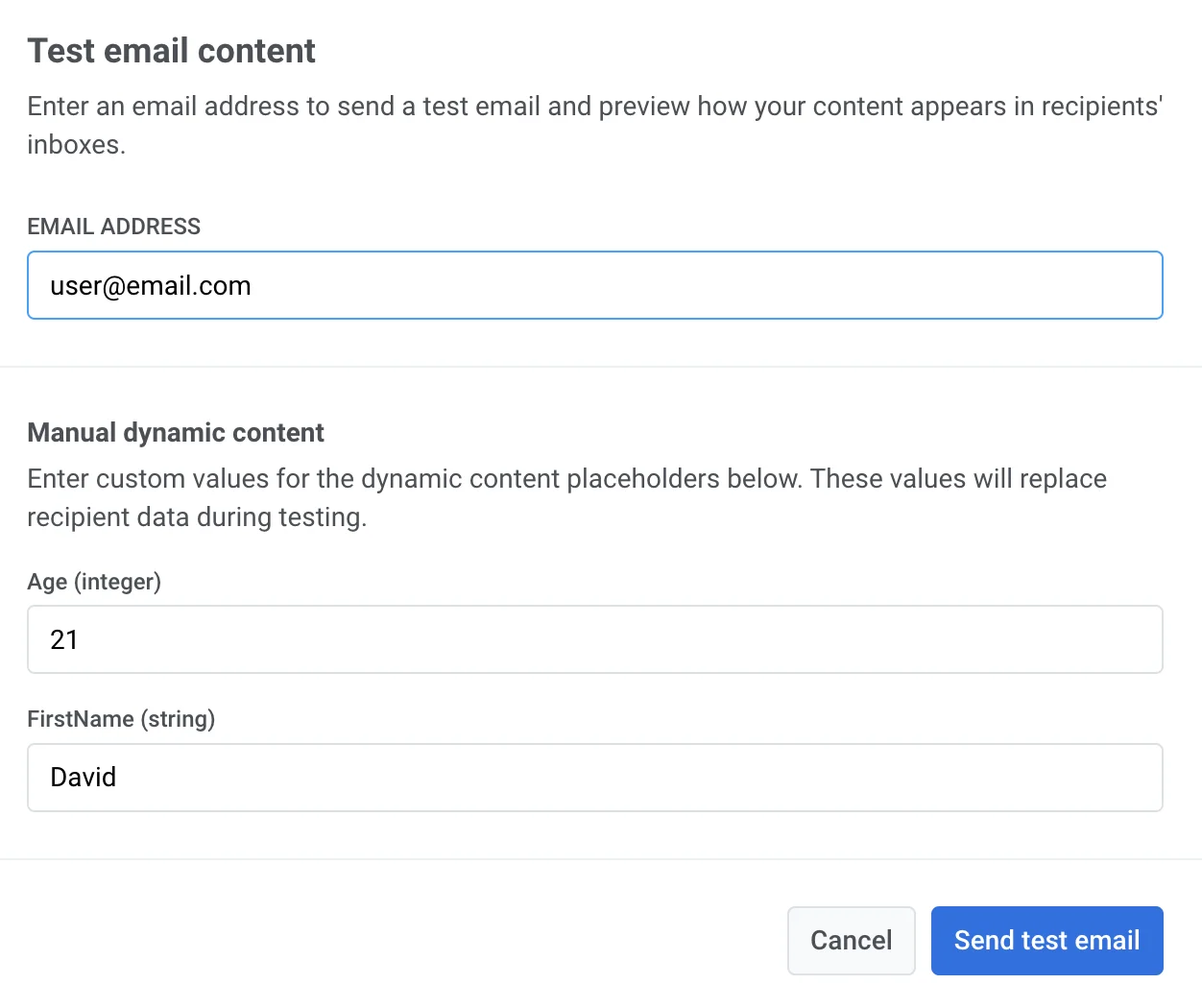Viewport: 1202px width, 1008px height.
Task: Click the word 'Send' on the blue button
Action: pyautogui.click(x=984, y=940)
